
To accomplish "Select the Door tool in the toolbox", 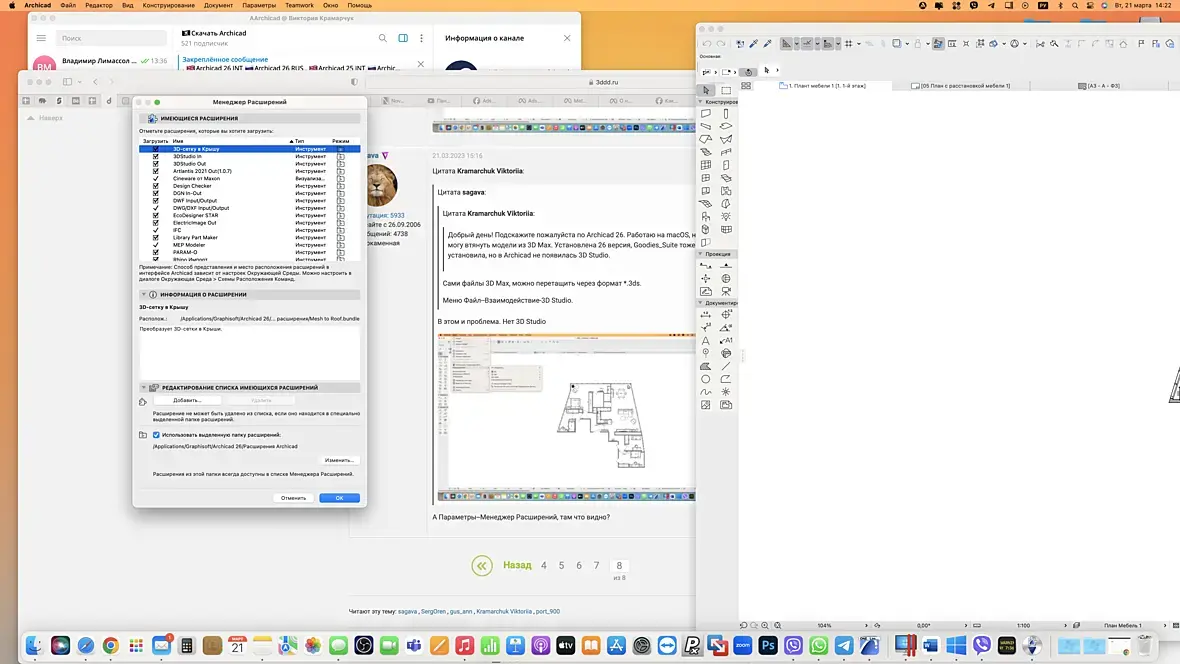I will tap(726, 165).
